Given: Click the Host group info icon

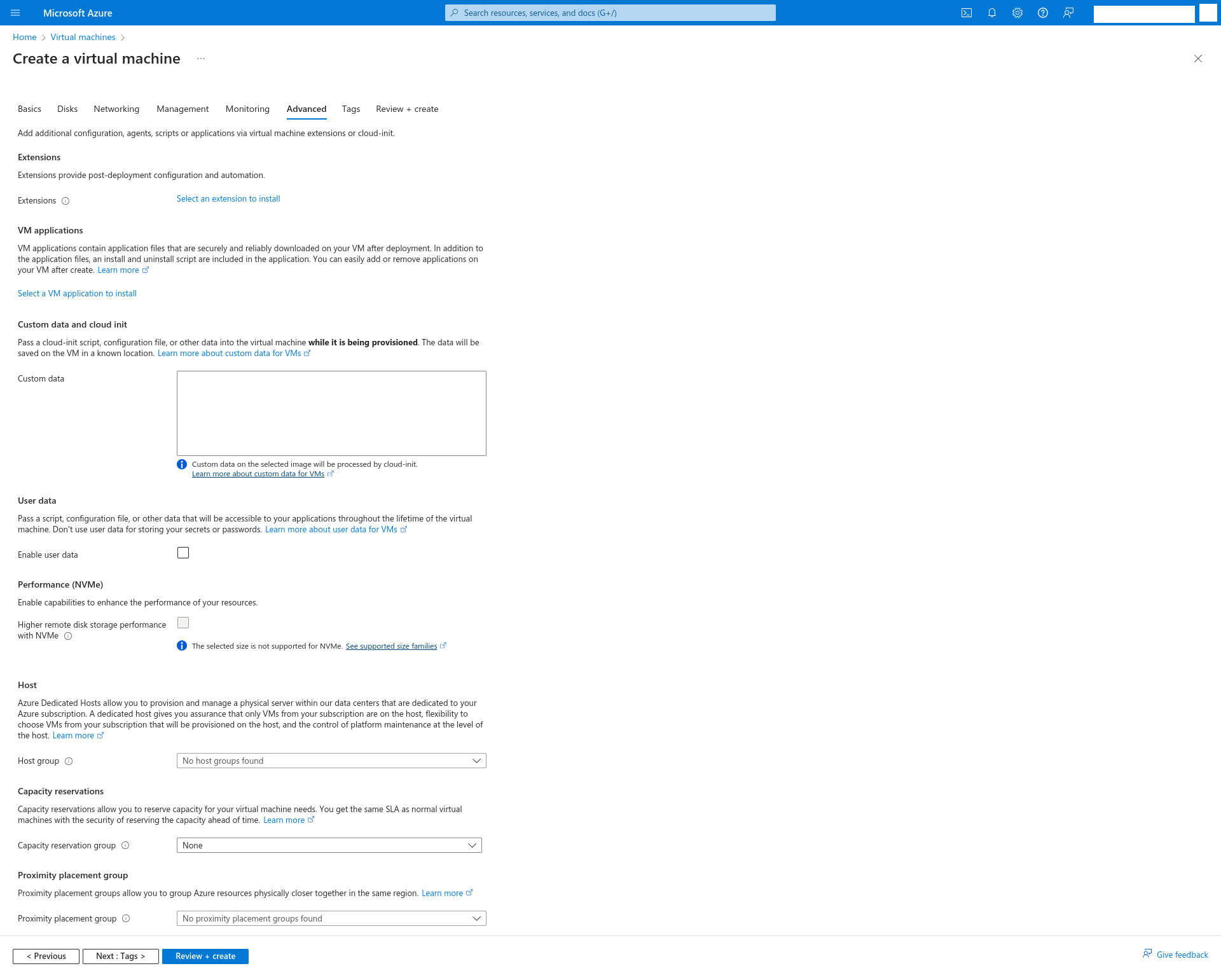Looking at the screenshot, I should point(69,761).
